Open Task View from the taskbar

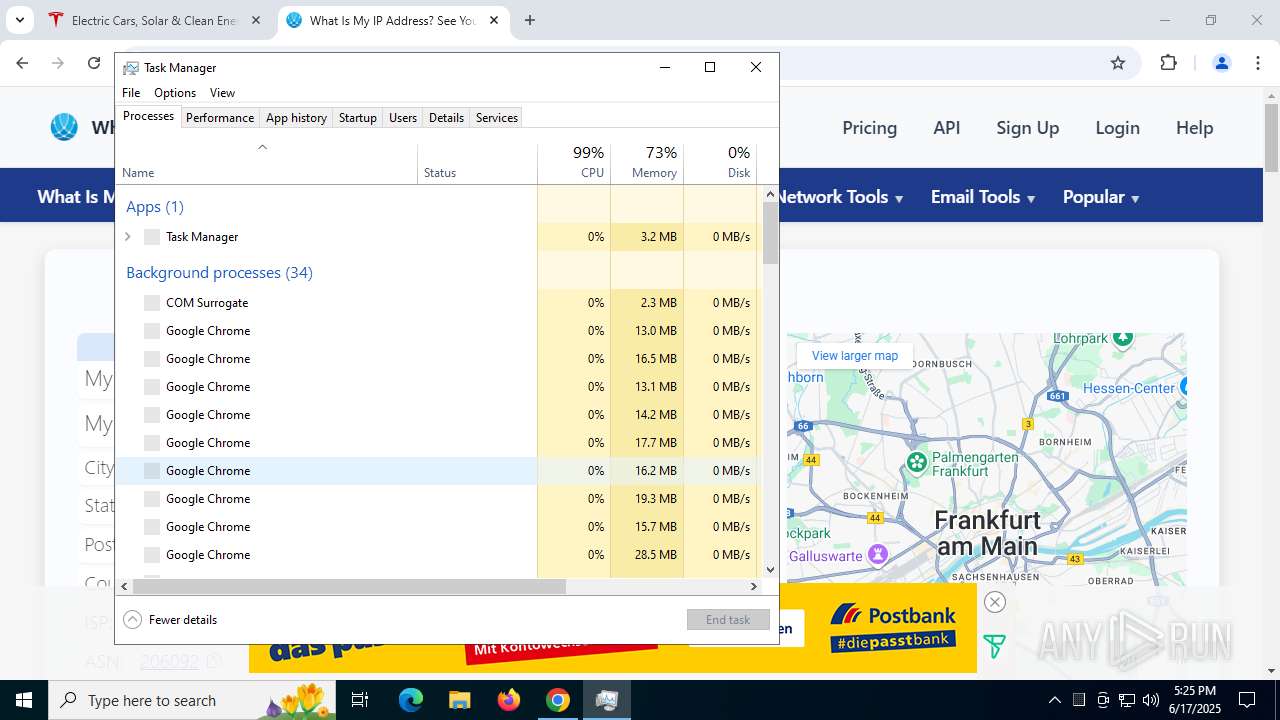[x=360, y=700]
